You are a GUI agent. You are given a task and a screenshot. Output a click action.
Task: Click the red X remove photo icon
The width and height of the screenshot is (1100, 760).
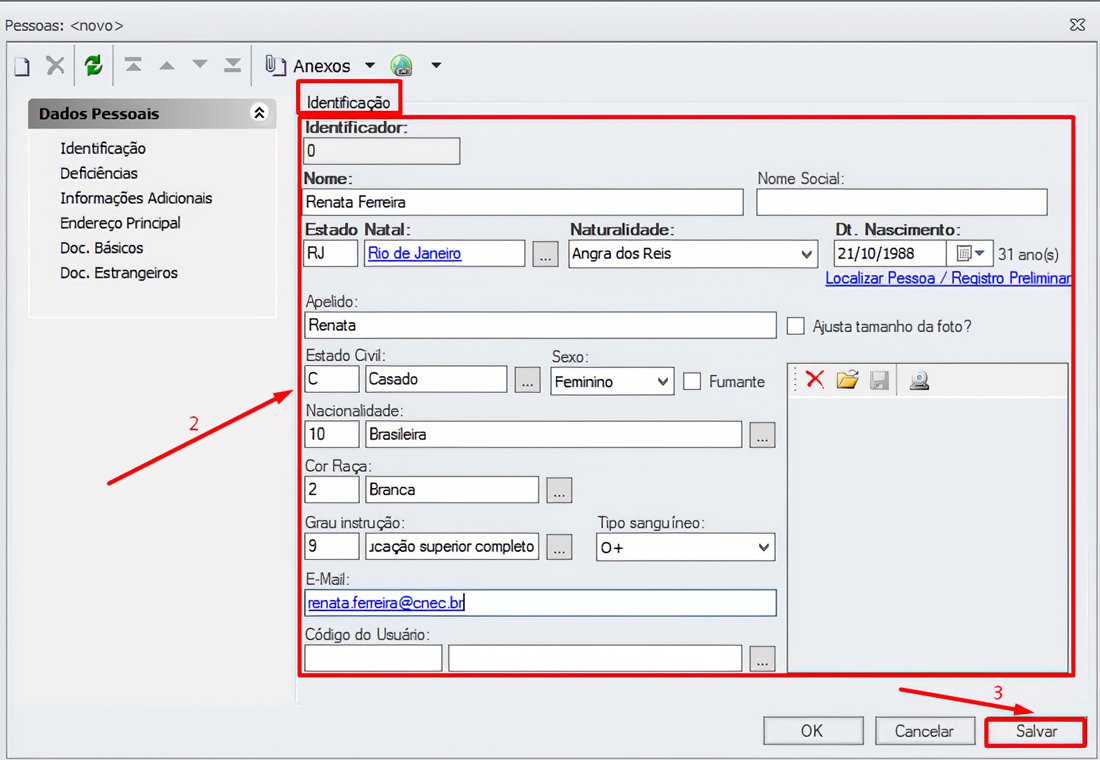click(815, 380)
